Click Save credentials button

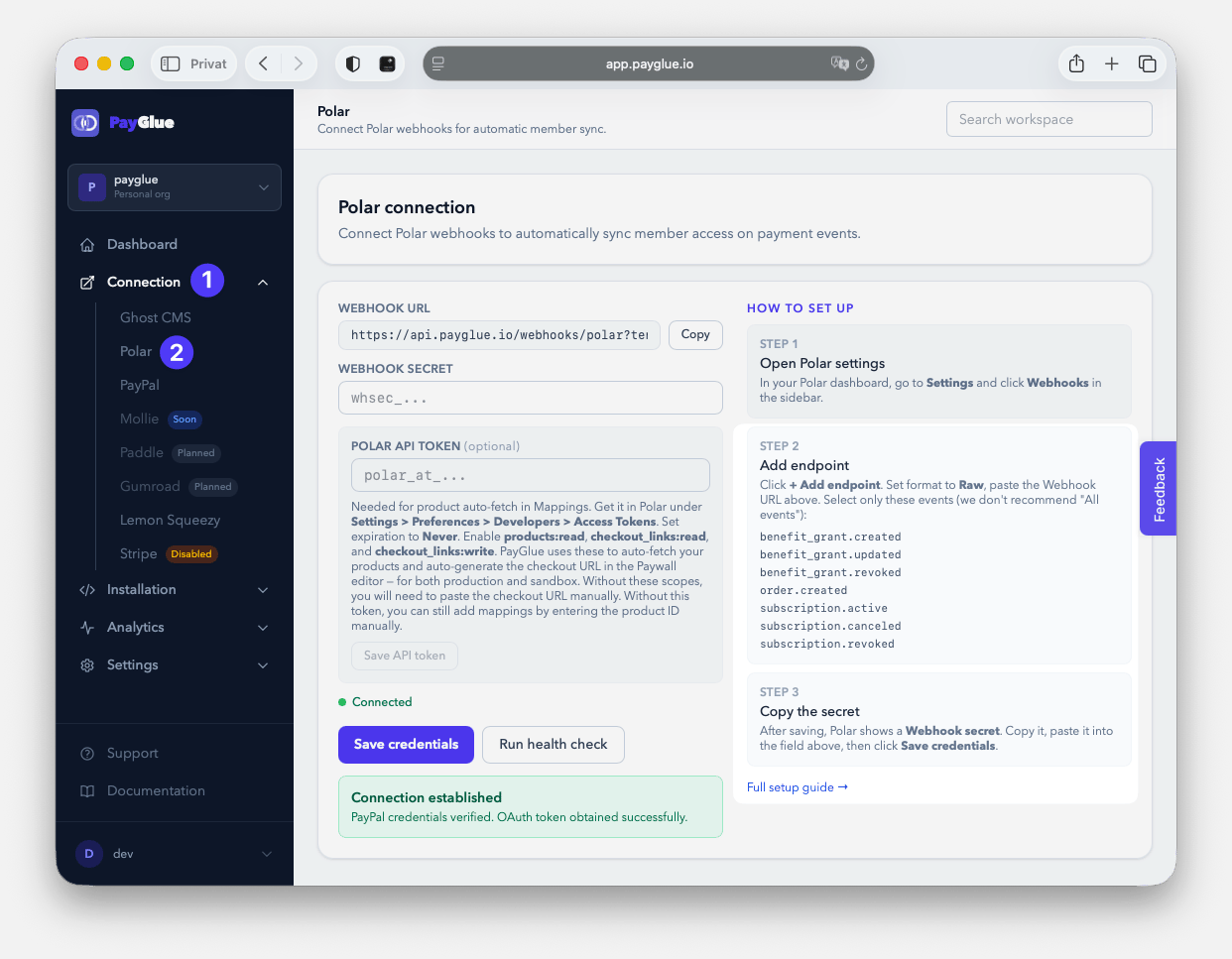407,745
